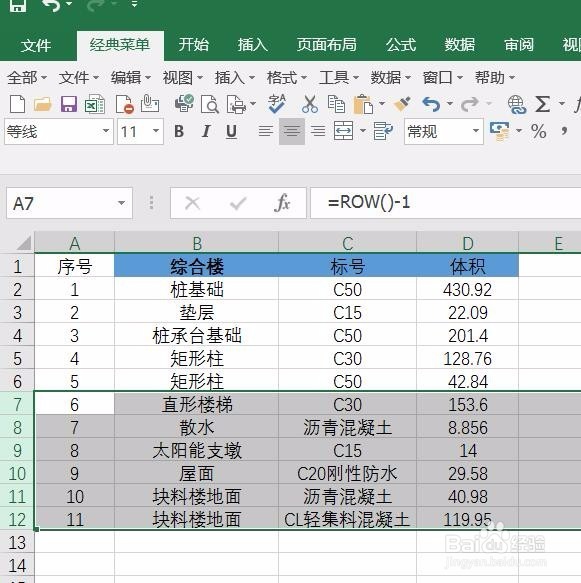This screenshot has height=583, width=581.
Task: Open the 工具 classic menu
Action: coord(339,78)
